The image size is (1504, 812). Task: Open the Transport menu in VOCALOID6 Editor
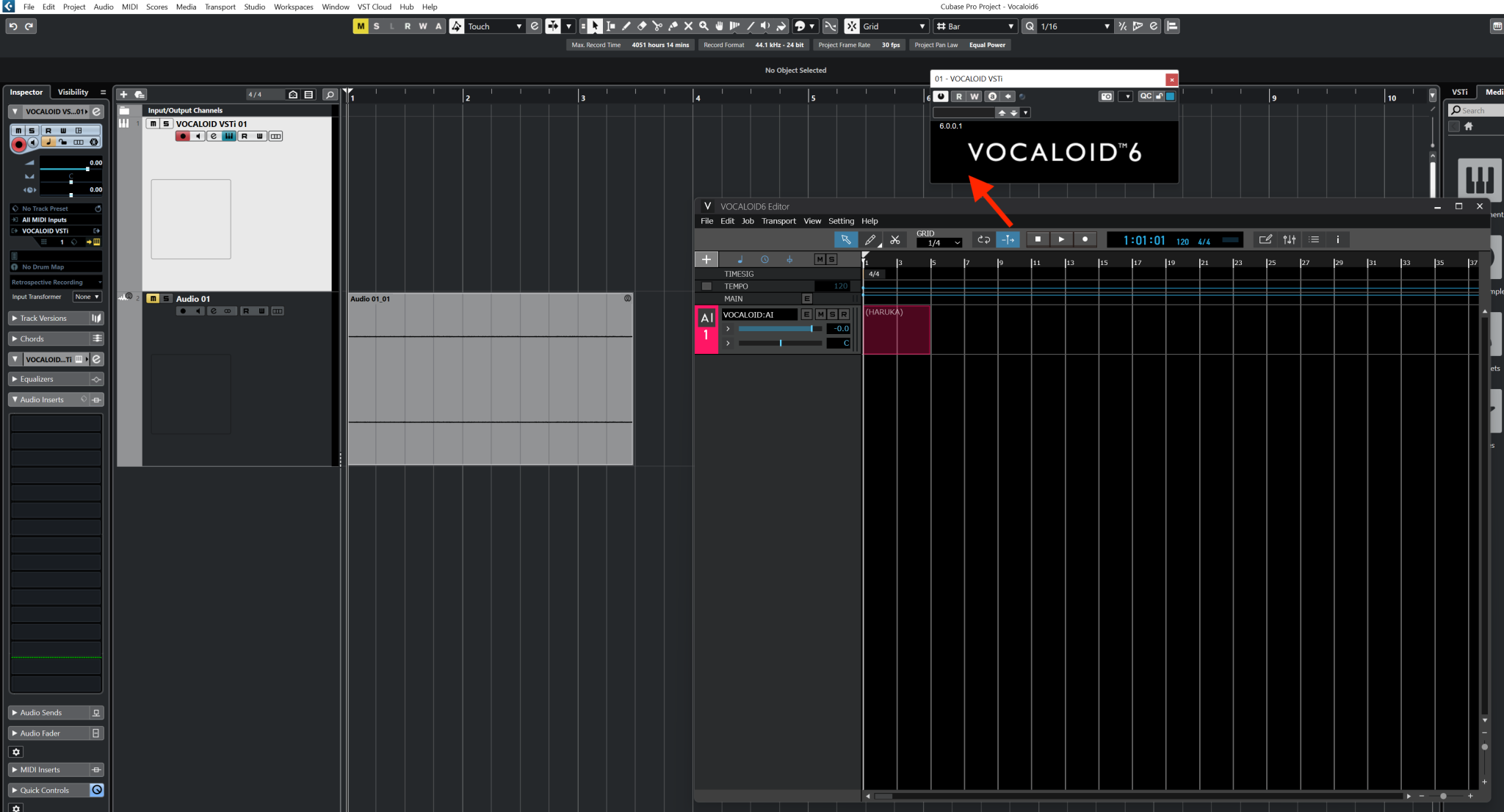coord(778,221)
